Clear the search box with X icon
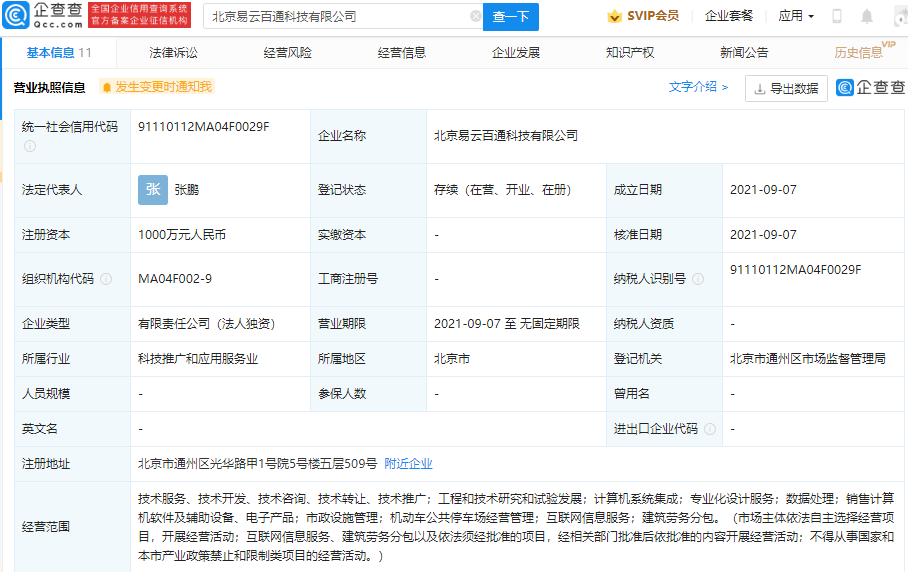This screenshot has width=908, height=572. click(x=476, y=16)
